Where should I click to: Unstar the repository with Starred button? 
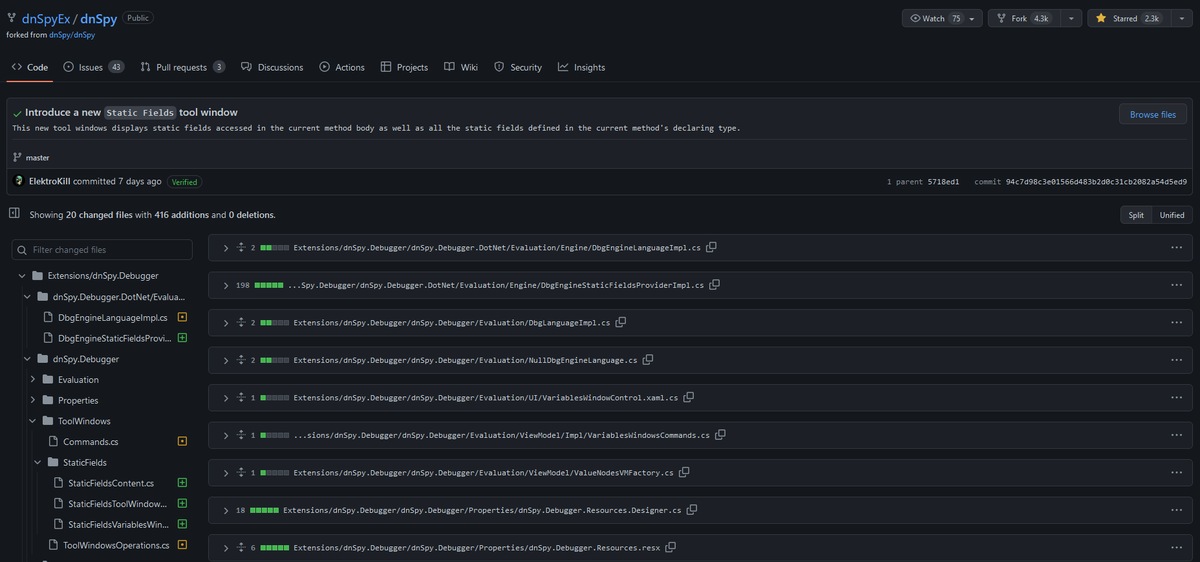pyautogui.click(x=1127, y=18)
